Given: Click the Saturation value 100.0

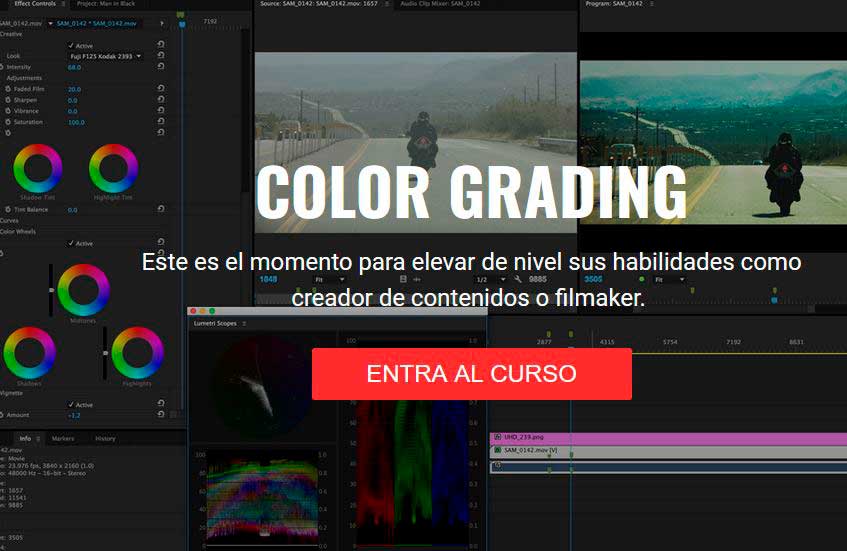Looking at the screenshot, I should point(76,123).
